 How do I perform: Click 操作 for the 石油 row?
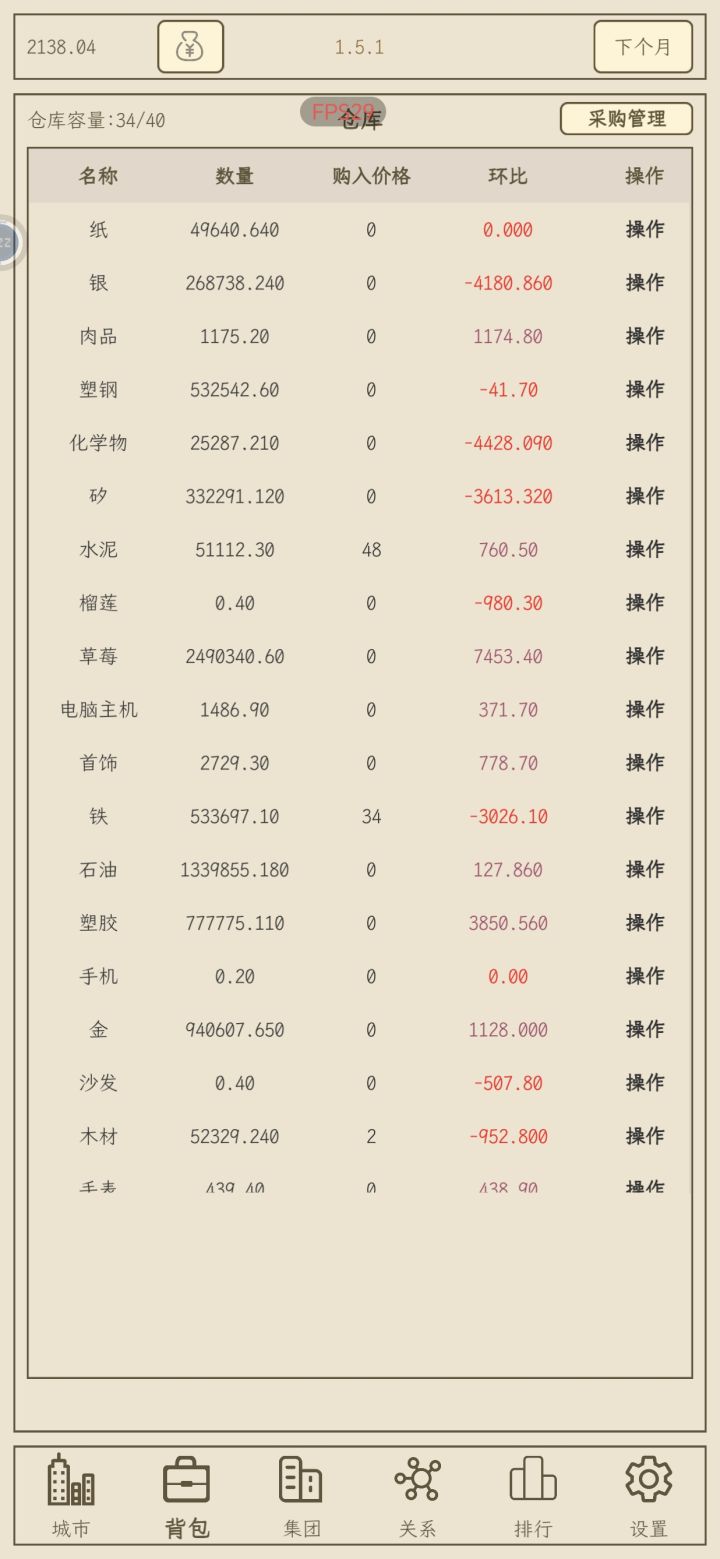coord(645,869)
